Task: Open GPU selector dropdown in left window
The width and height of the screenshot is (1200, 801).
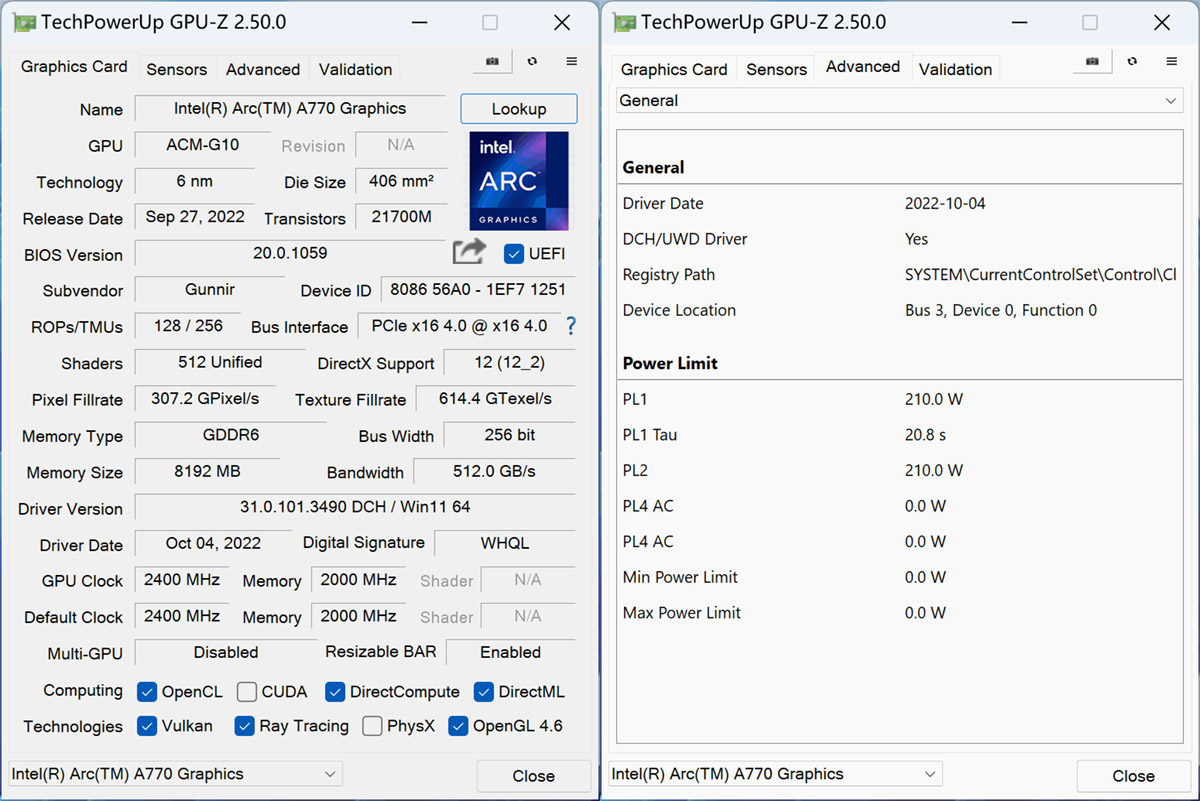Action: point(175,774)
